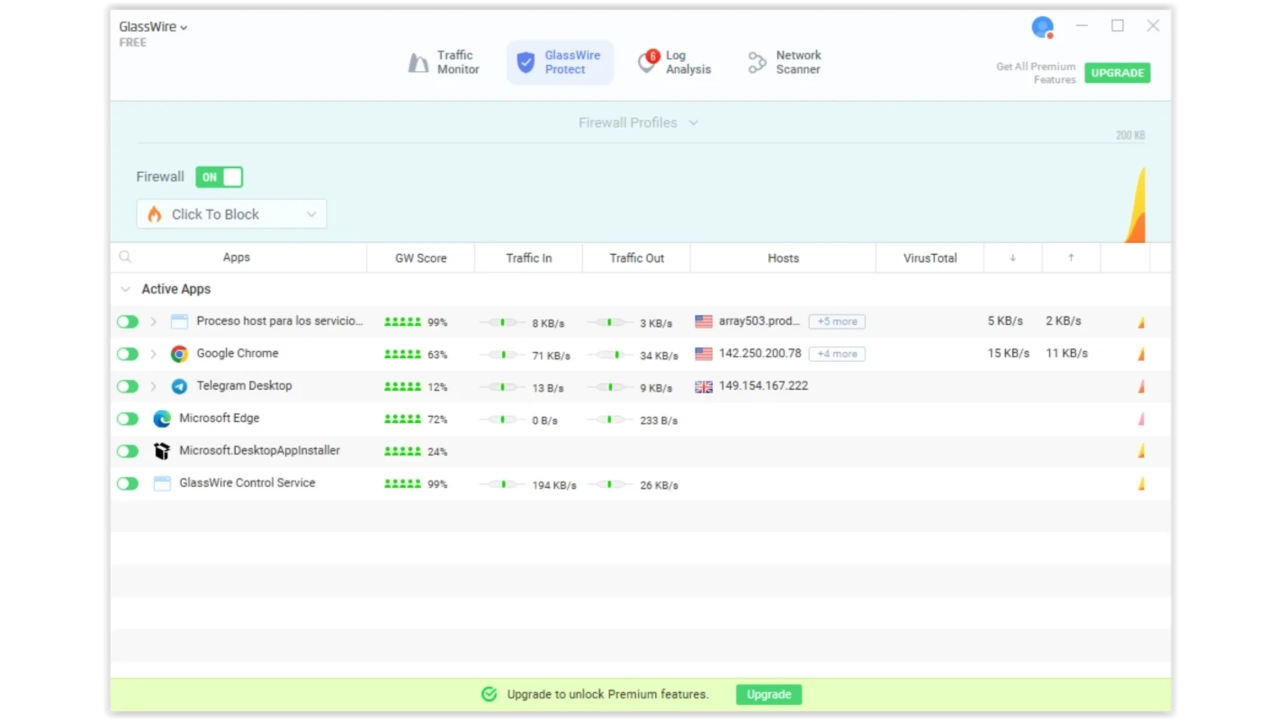Open the Click To Block dropdown
1280x720 pixels.
[232, 214]
